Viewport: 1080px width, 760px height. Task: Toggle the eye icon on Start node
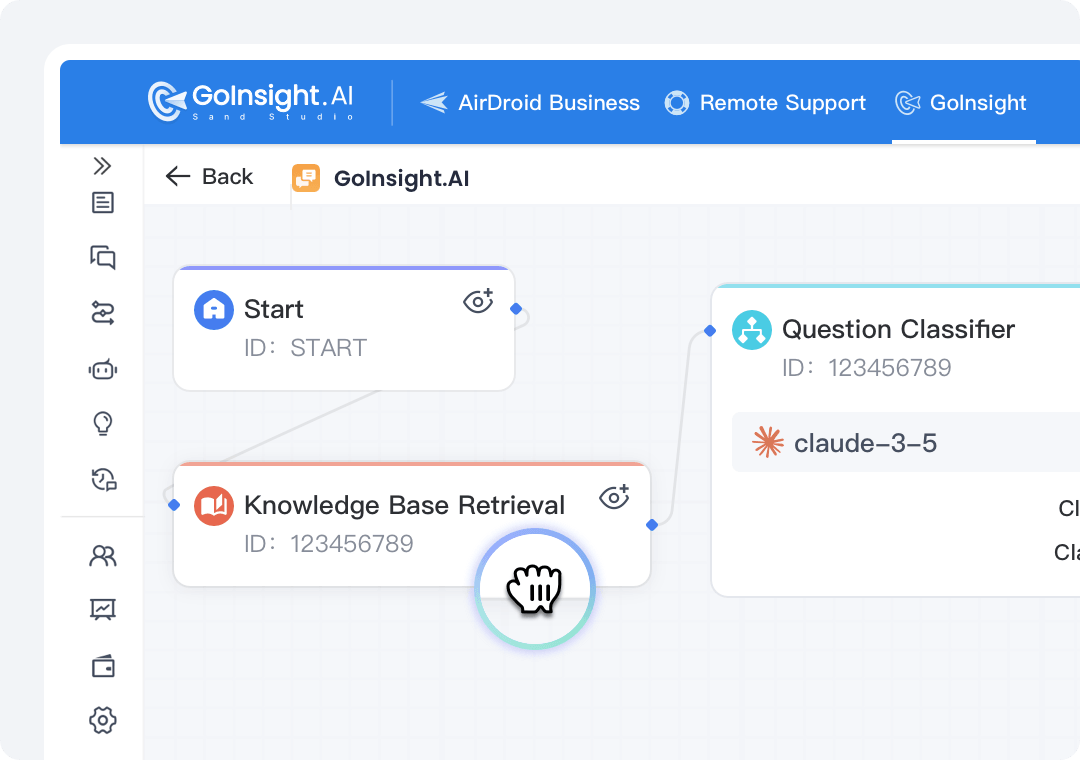coord(478,301)
